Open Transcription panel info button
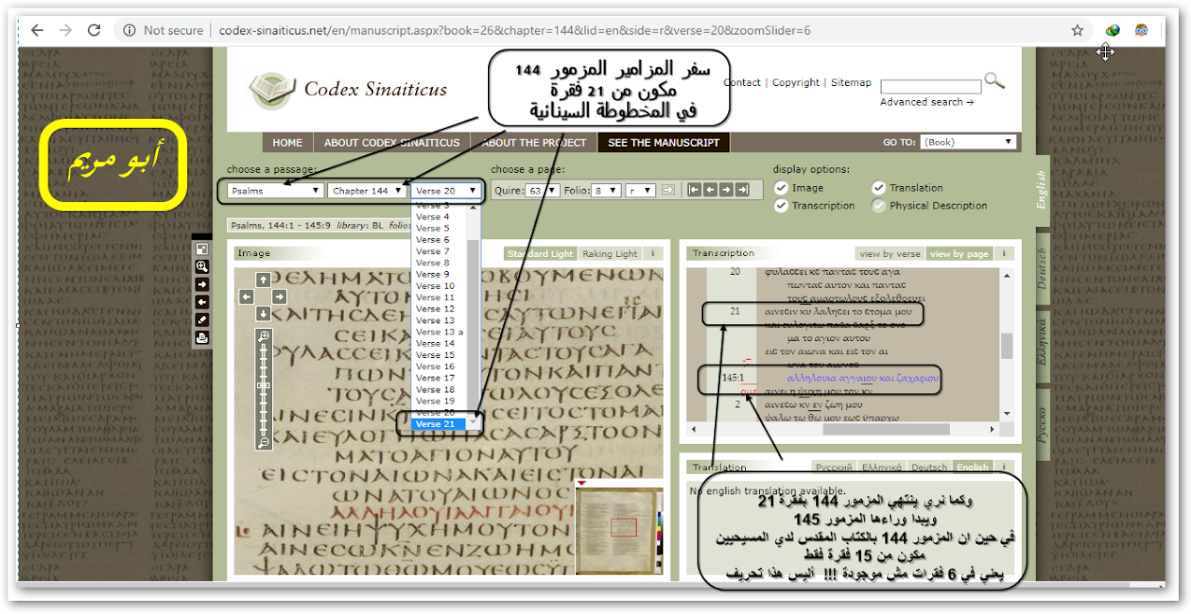This screenshot has width=1191, height=614. (1003, 254)
